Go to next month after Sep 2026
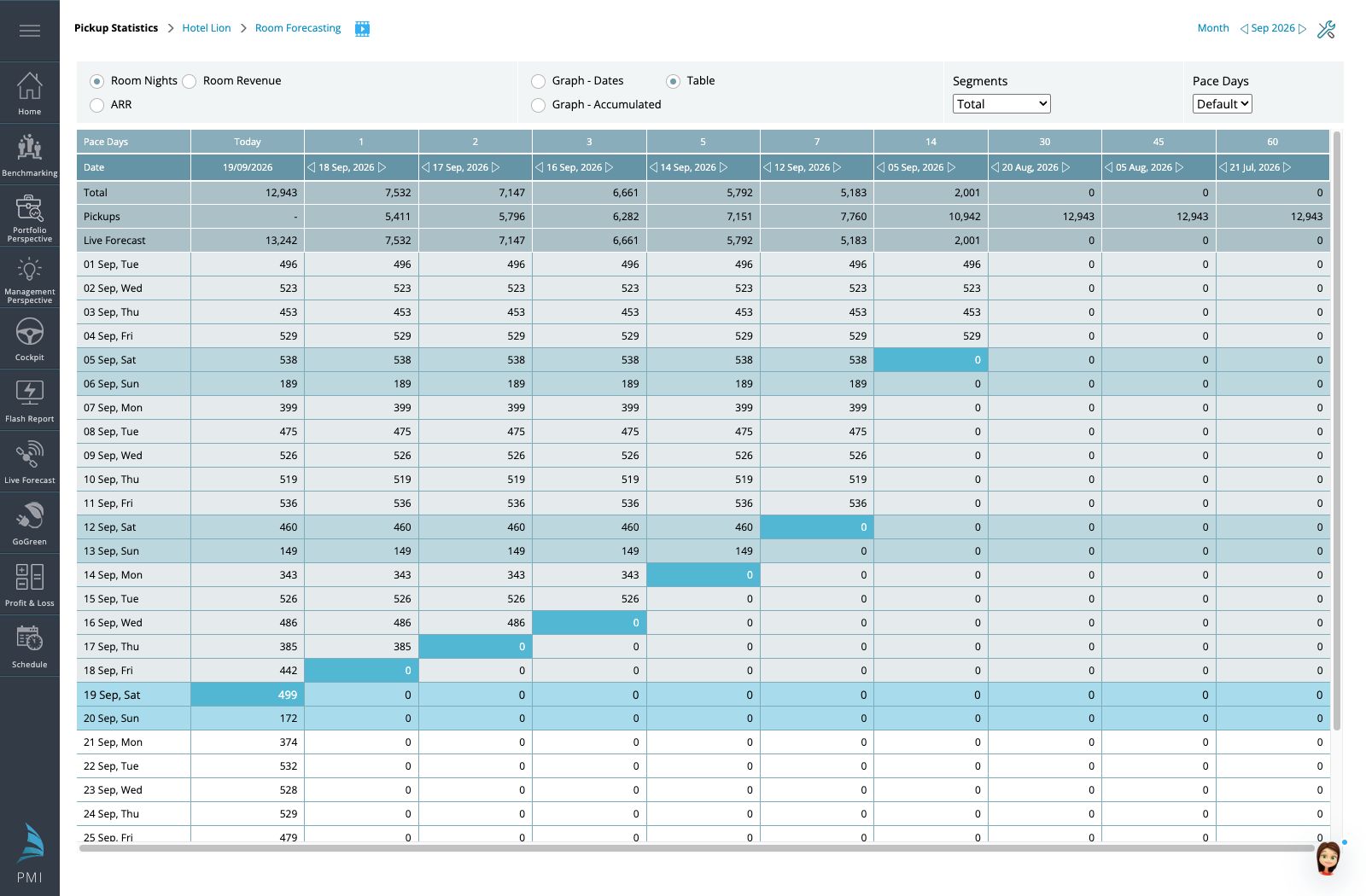 (1302, 29)
